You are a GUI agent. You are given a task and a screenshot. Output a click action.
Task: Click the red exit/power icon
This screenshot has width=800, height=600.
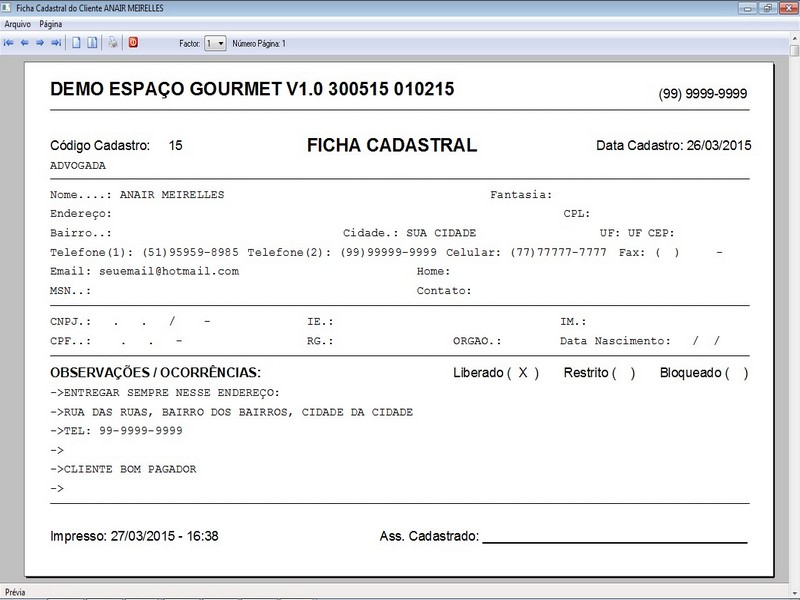pyautogui.click(x=133, y=42)
